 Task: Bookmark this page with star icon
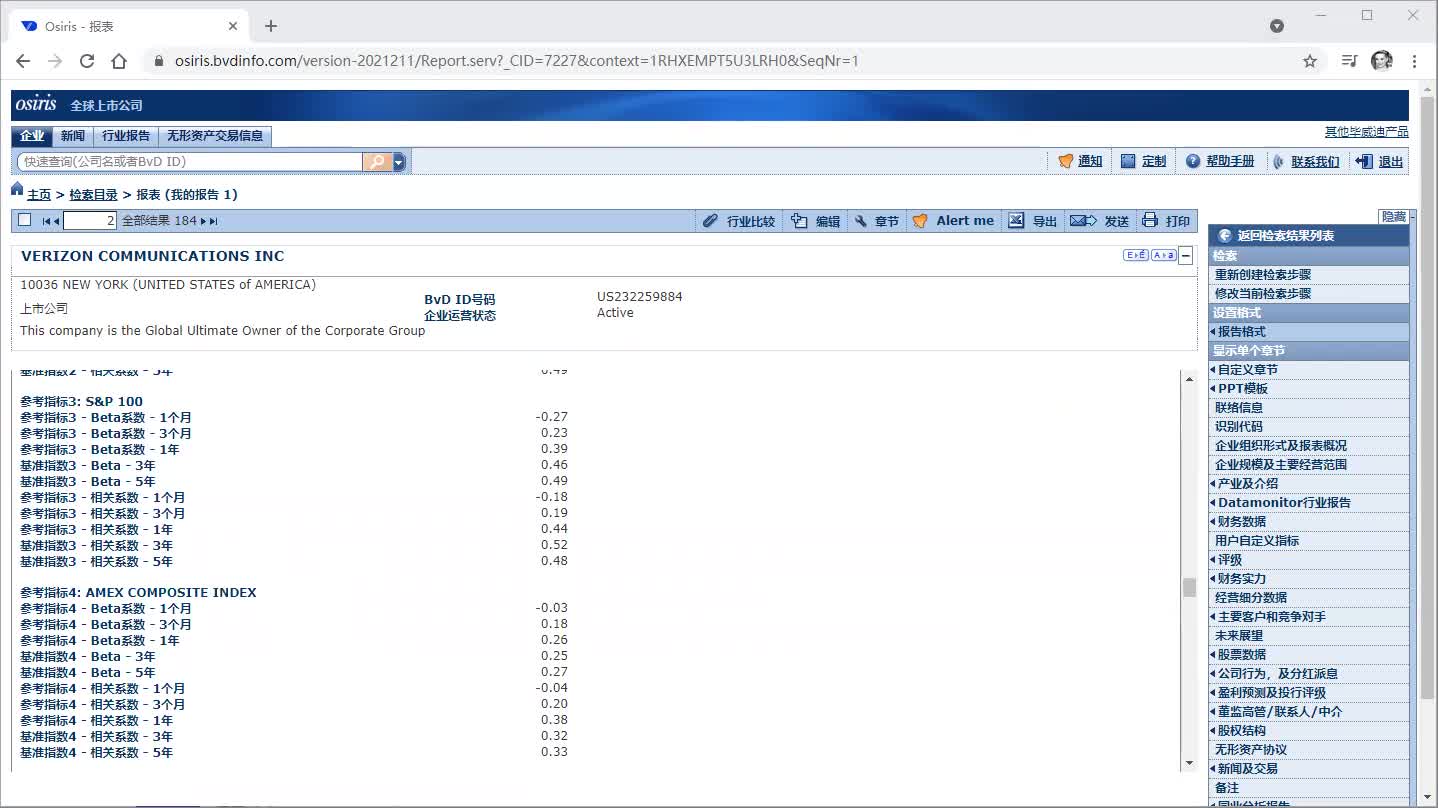coord(1310,61)
